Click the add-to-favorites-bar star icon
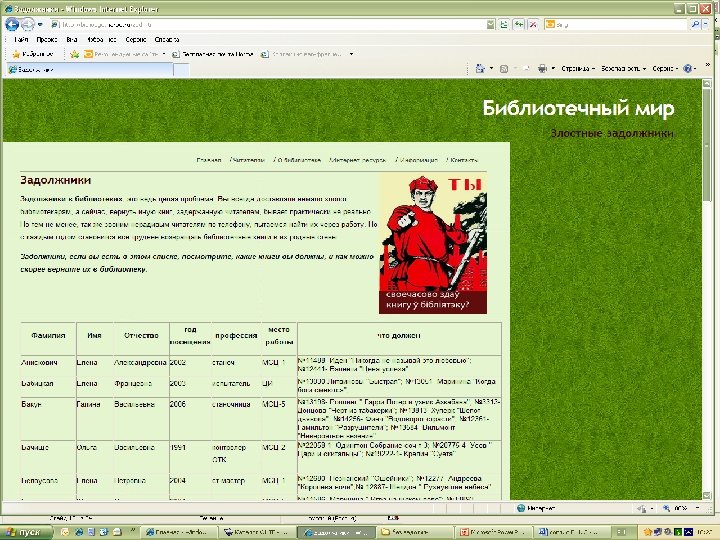720x540 pixels. [74, 54]
